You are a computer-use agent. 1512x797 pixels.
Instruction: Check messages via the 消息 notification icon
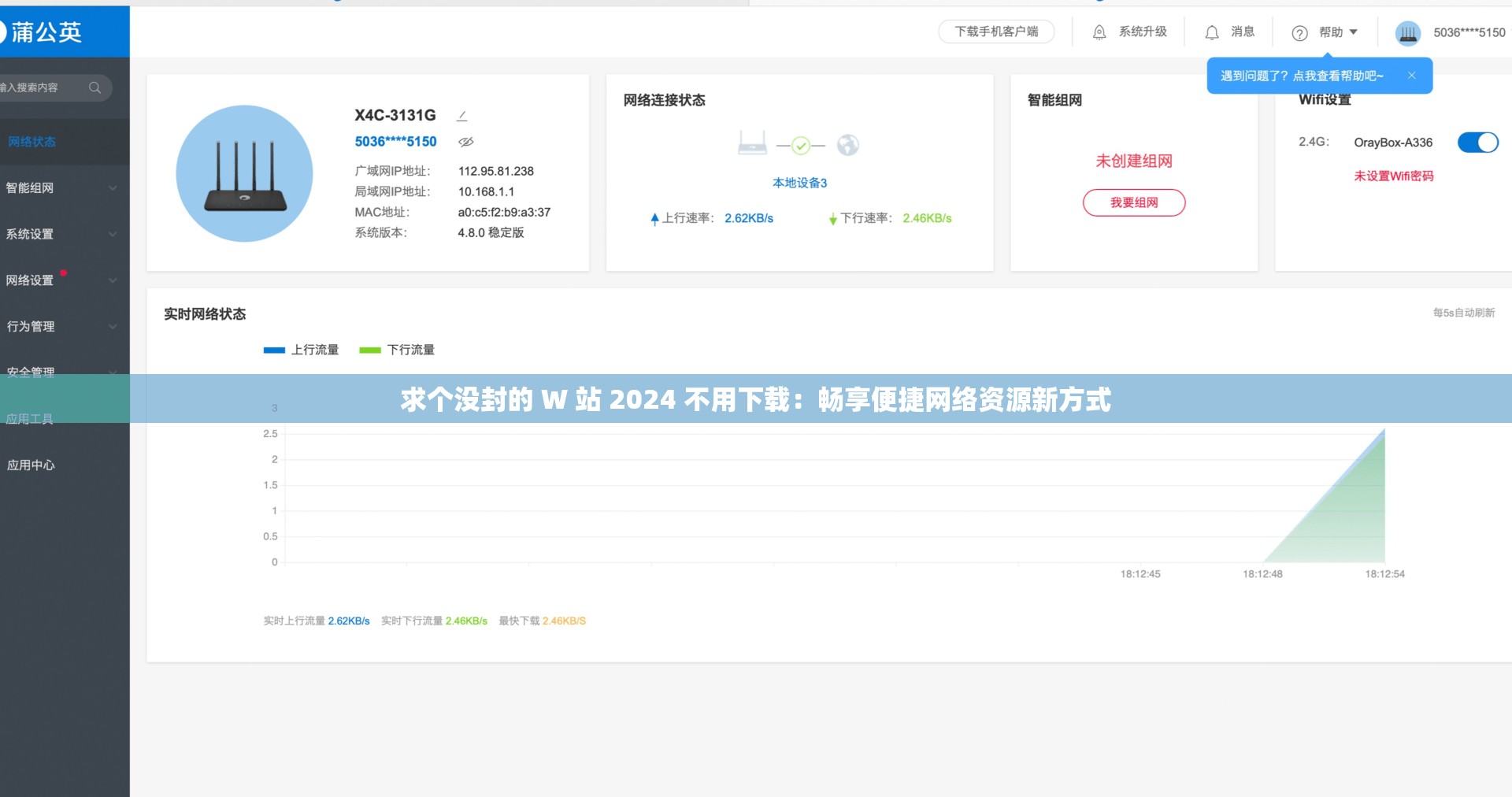coord(1212,32)
